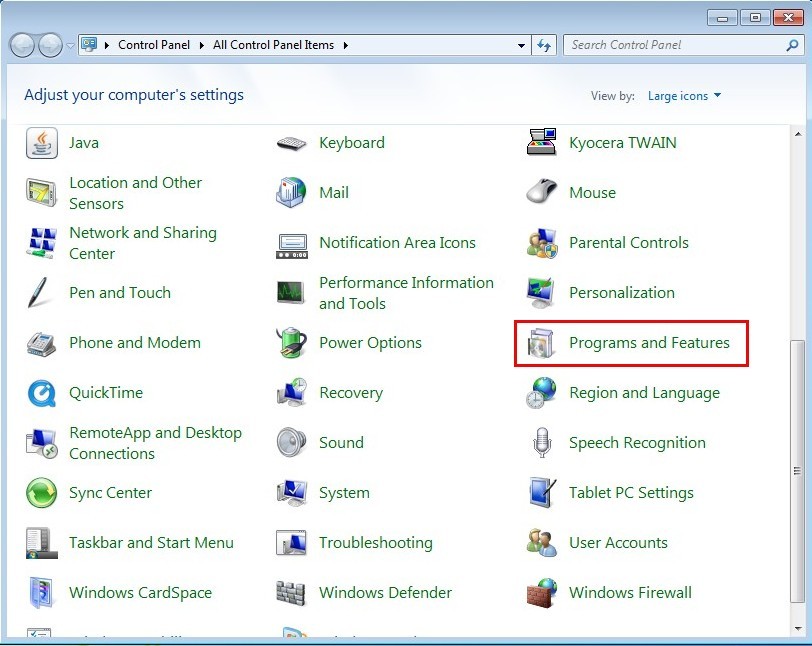
Task: Click the address bar refresh button
Action: tap(545, 45)
